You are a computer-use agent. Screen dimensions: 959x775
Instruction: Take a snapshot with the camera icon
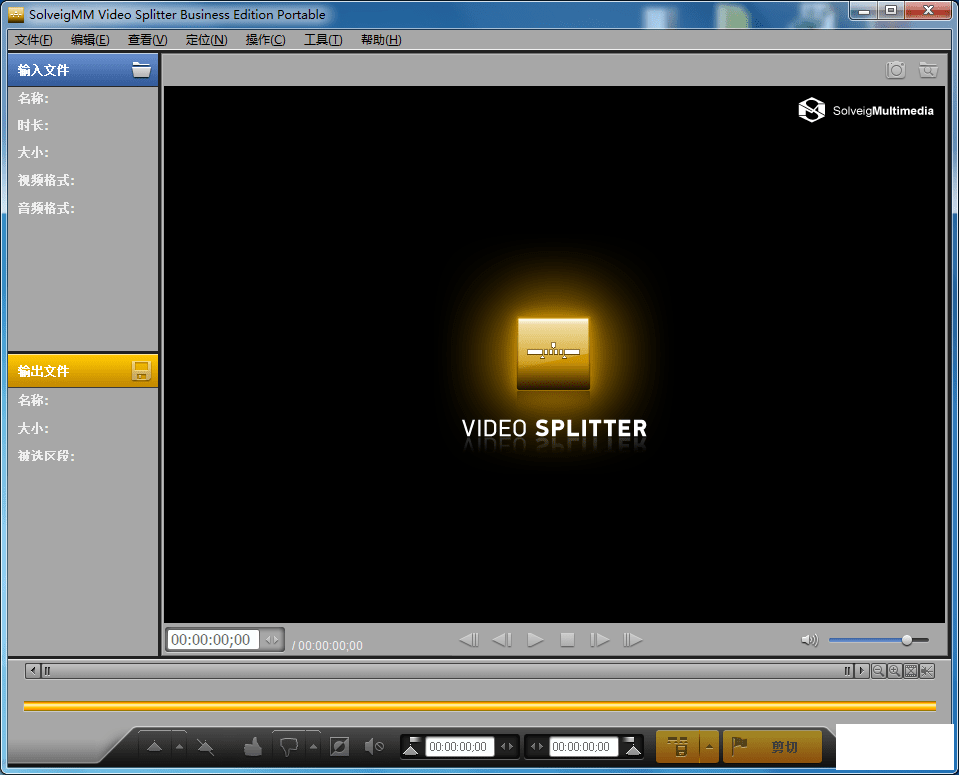click(895, 70)
